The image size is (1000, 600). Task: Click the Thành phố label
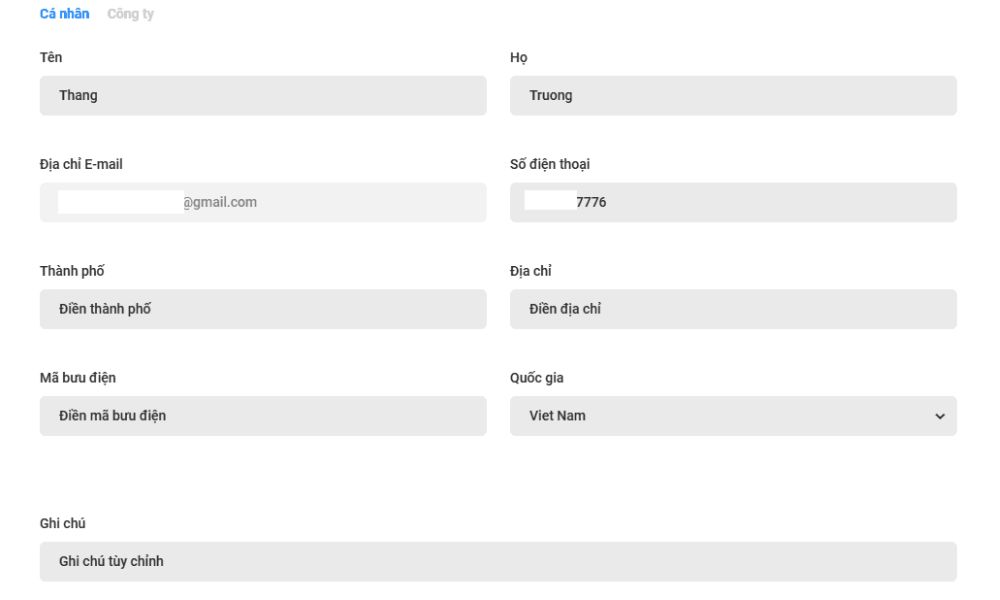pos(72,271)
